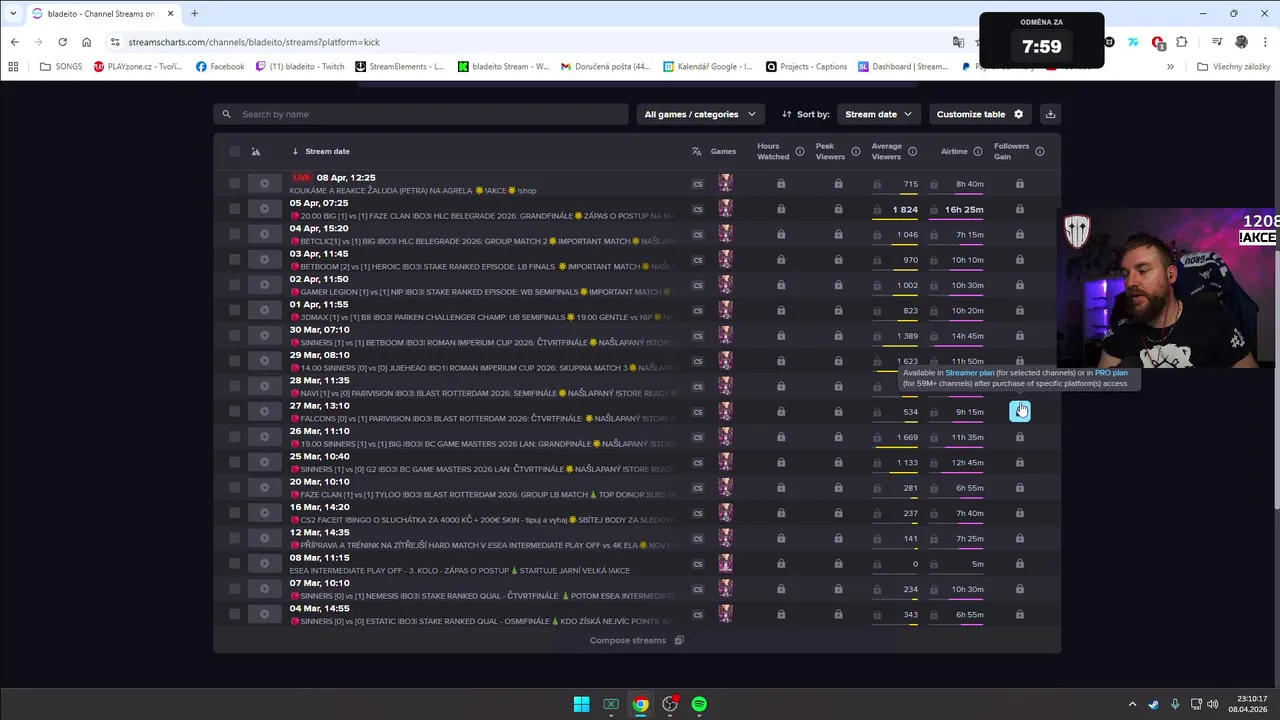Image resolution: width=1280 pixels, height=720 pixels.
Task: Reload the page in Chrome
Action: click(62, 42)
